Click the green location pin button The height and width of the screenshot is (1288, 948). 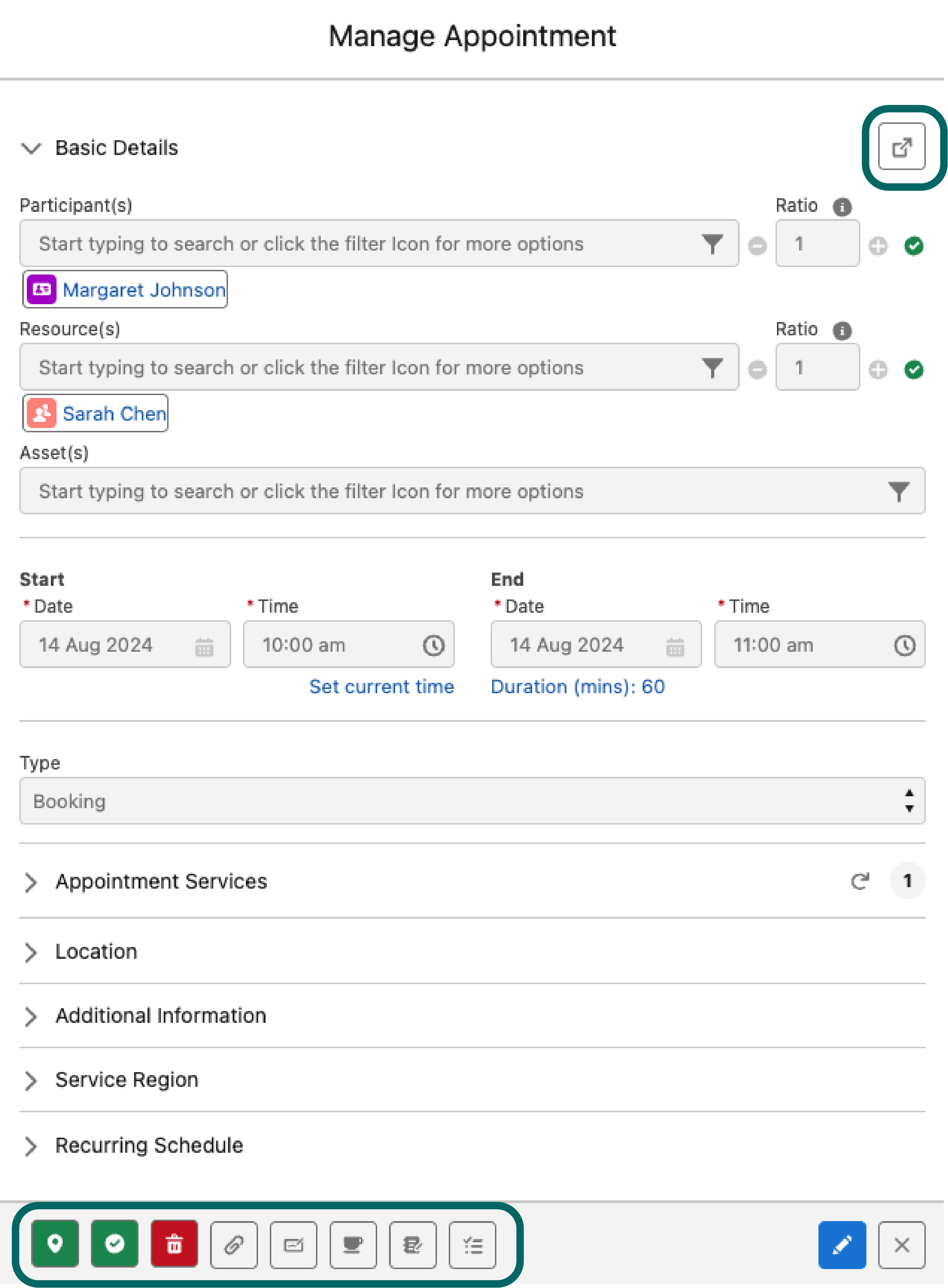coord(55,1244)
